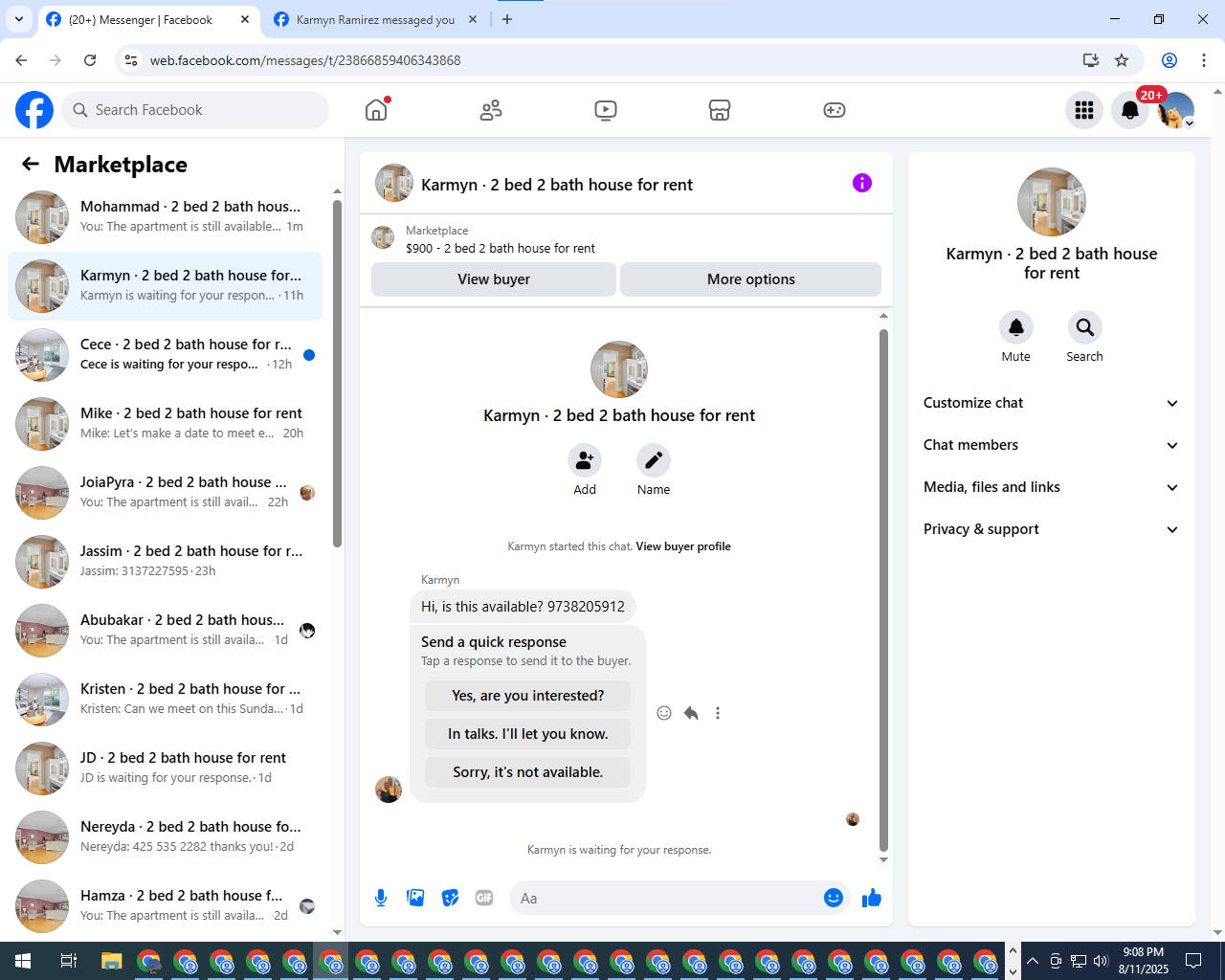Open Cece unread conversation

pos(165,355)
